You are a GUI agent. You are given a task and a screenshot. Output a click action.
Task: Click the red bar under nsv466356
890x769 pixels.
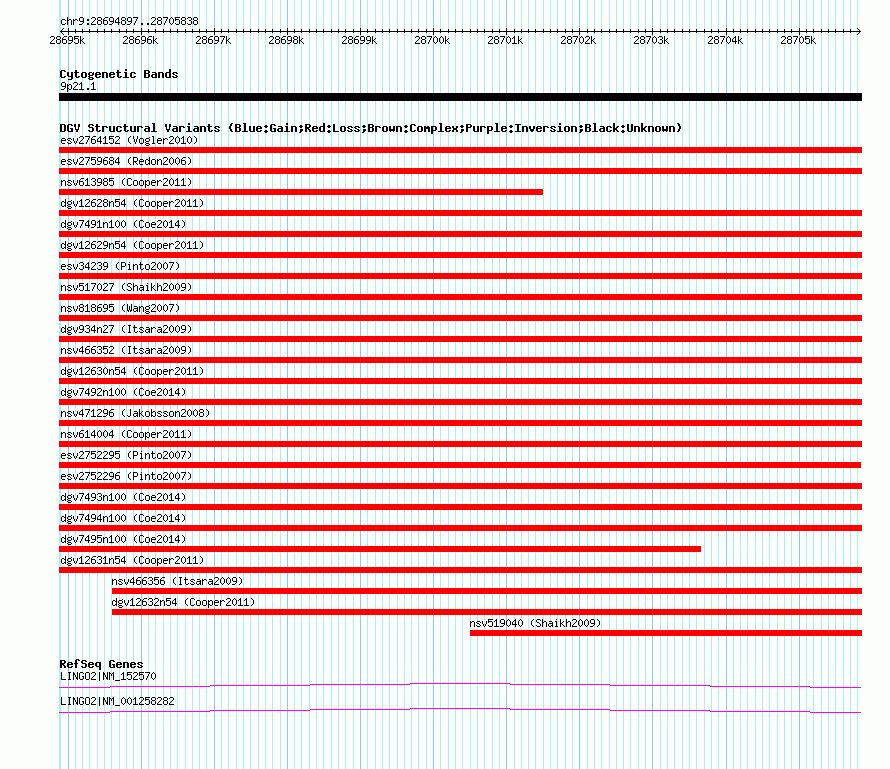(x=487, y=591)
